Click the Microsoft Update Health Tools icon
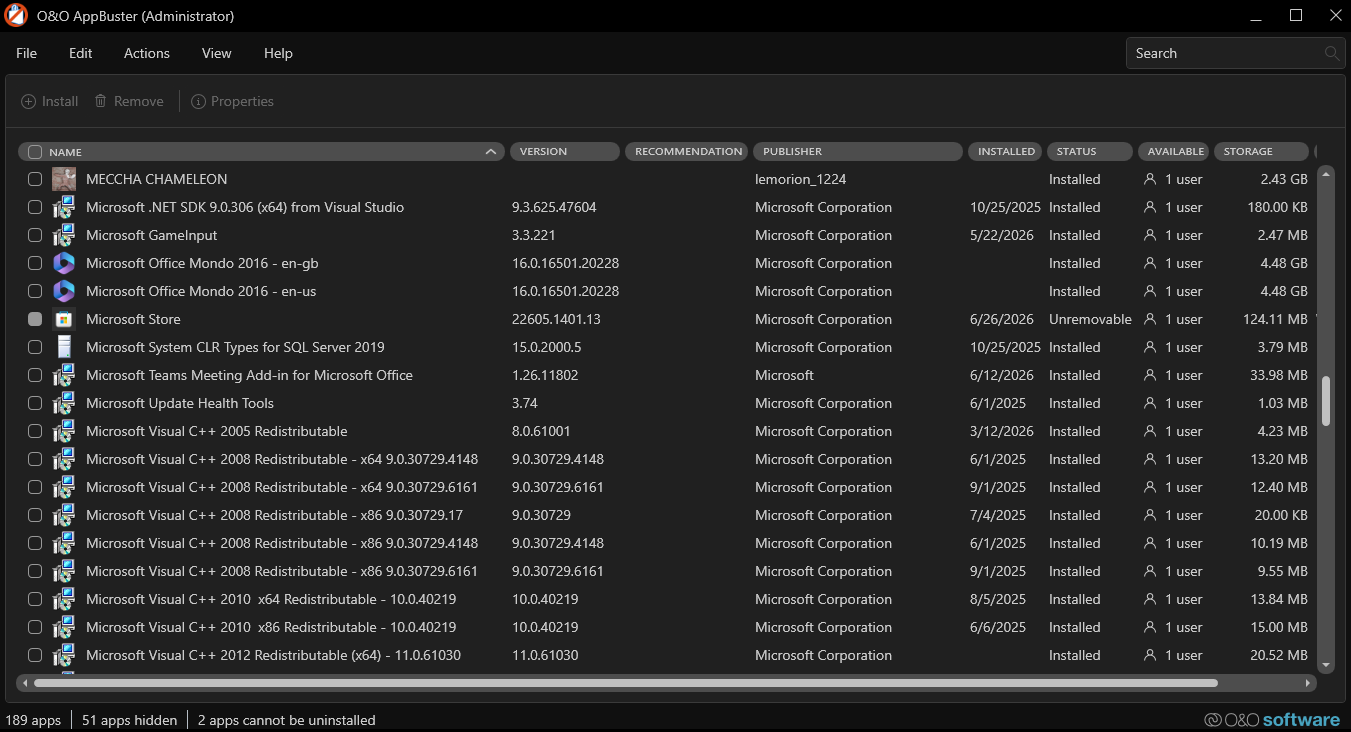 pyautogui.click(x=64, y=403)
